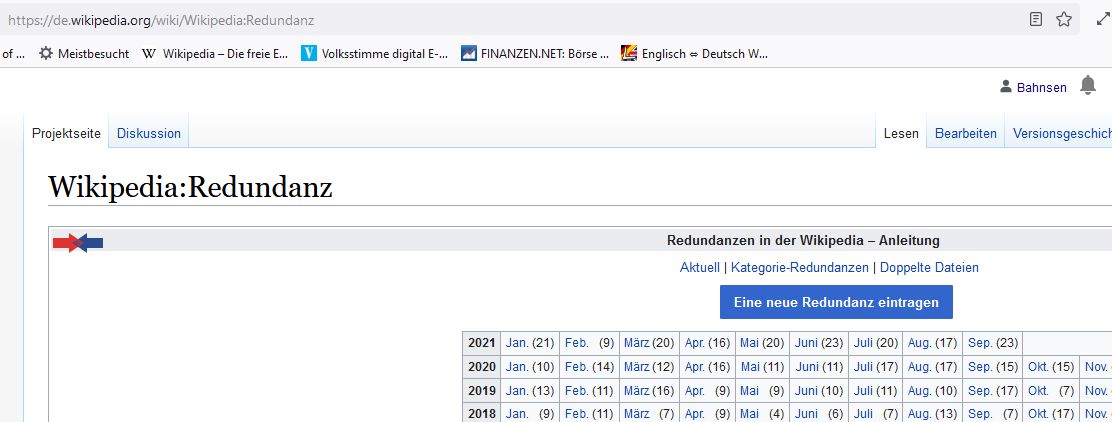Open Volksstimme digital bookmark

pos(374,53)
